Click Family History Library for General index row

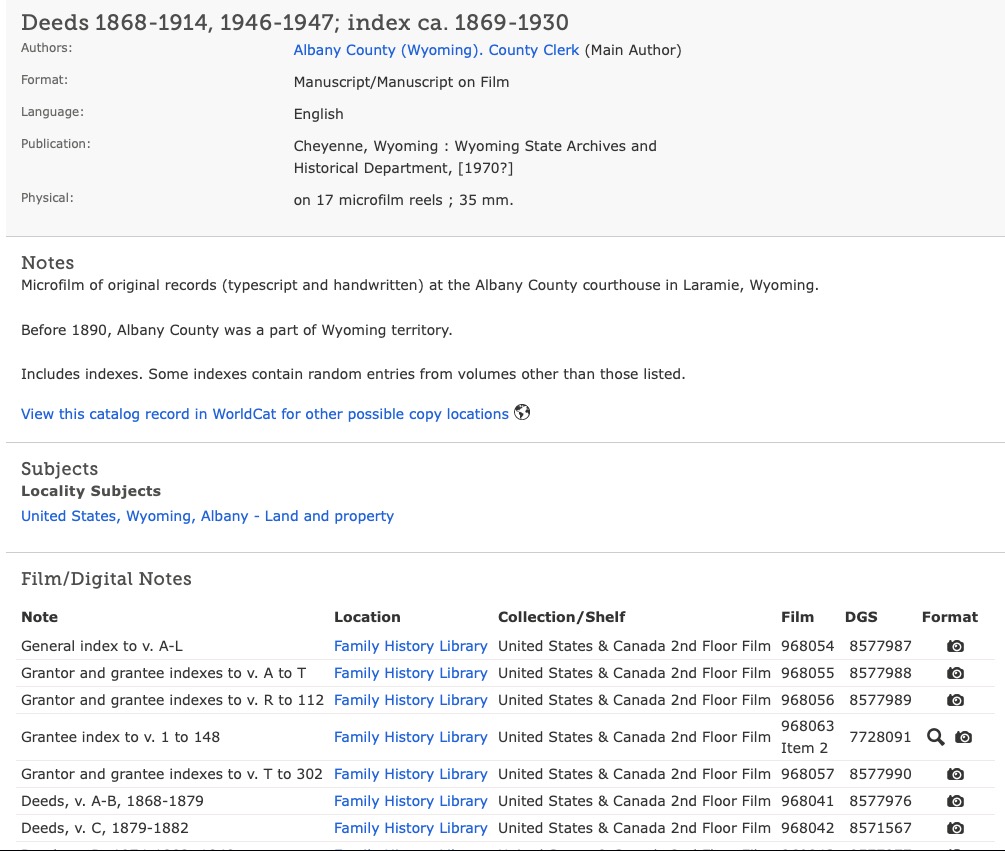click(x=410, y=647)
